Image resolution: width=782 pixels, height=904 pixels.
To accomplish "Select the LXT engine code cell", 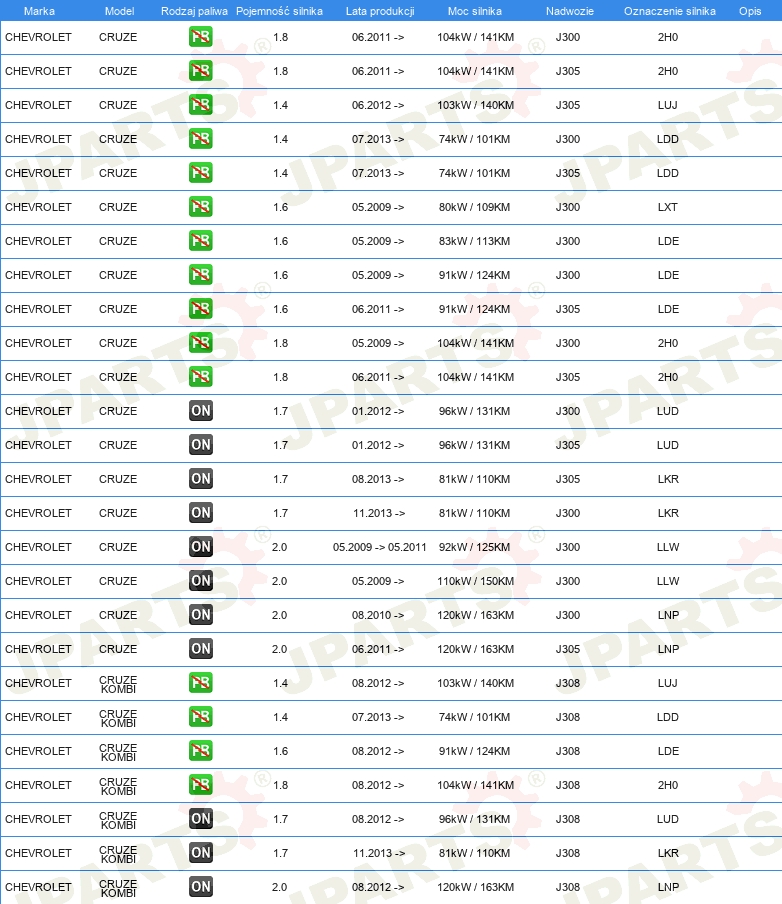I will (668, 207).
